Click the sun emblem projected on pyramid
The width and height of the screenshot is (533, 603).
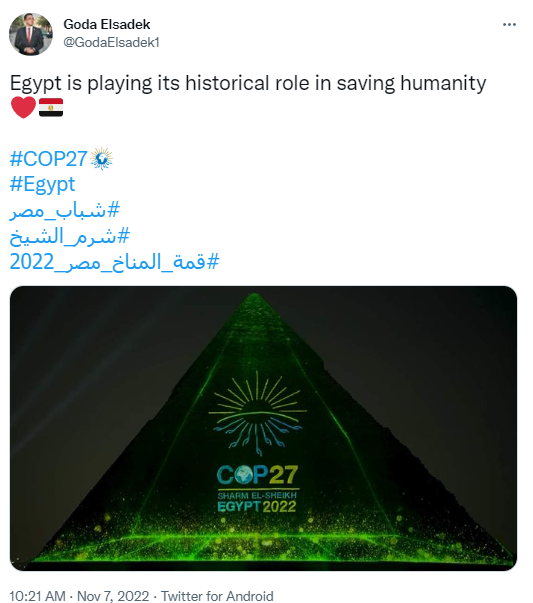[257, 413]
